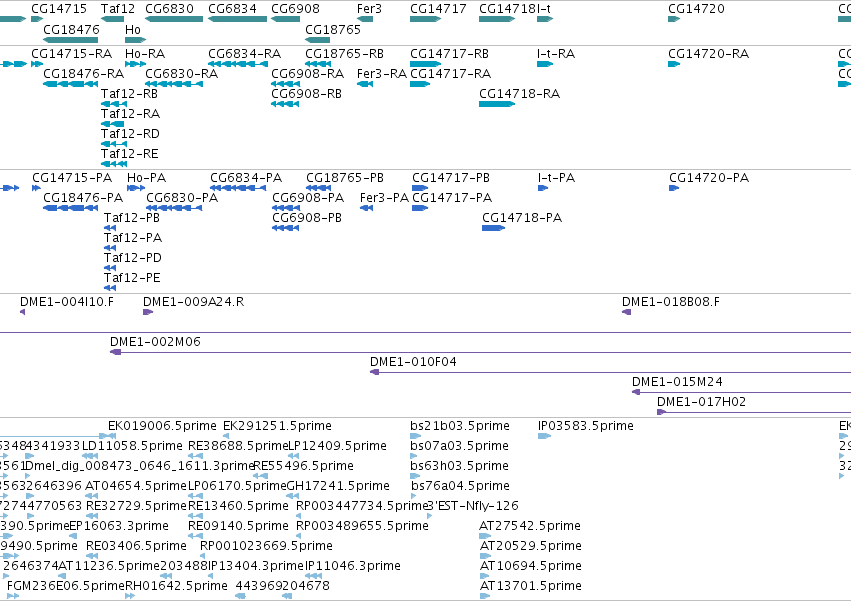
Task: Select the RE38688.5prime EST label
Action: 238,446
